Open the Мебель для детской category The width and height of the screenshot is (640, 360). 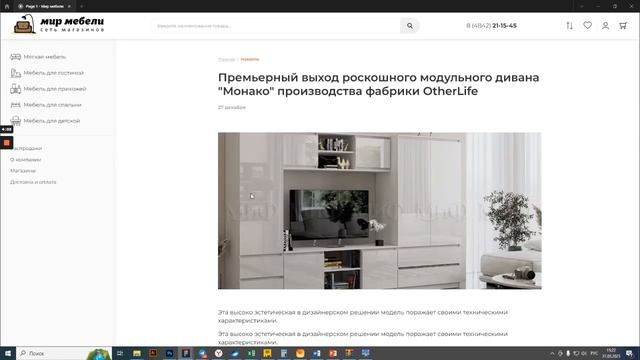click(x=51, y=121)
